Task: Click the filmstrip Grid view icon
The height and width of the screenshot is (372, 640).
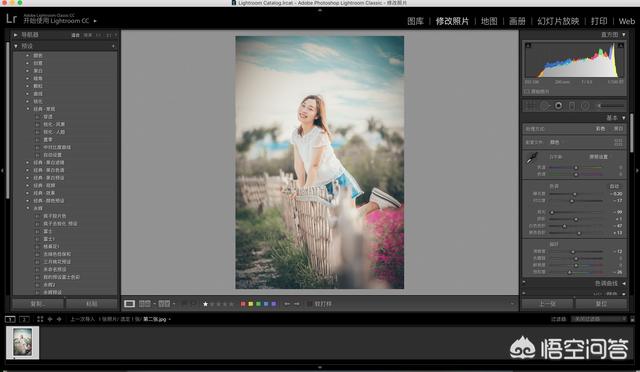Action: tap(40, 319)
